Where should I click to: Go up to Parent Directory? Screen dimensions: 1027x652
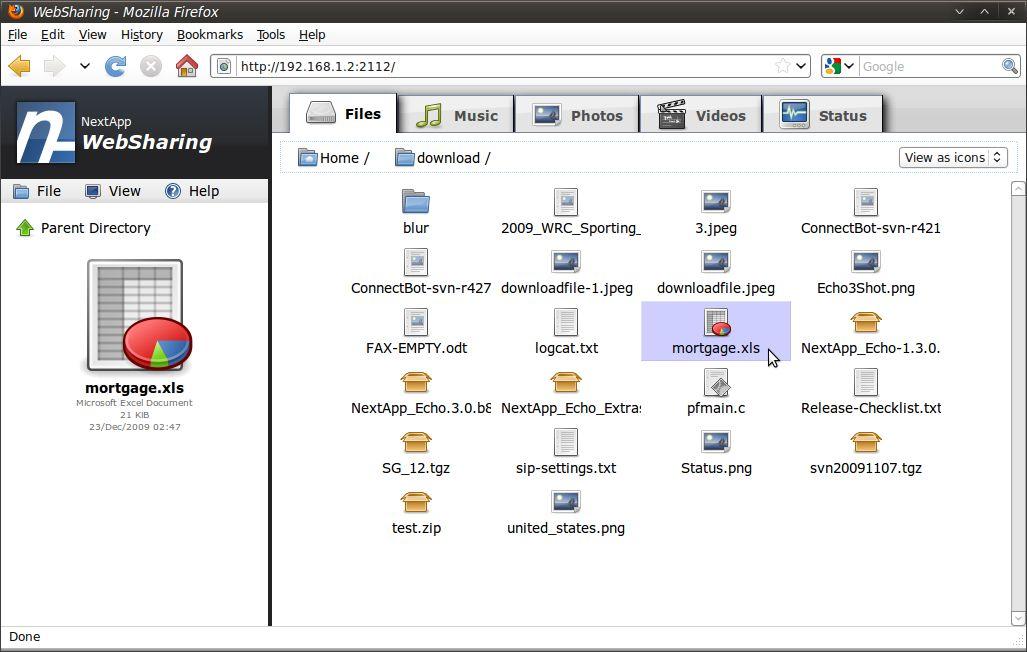(x=84, y=228)
